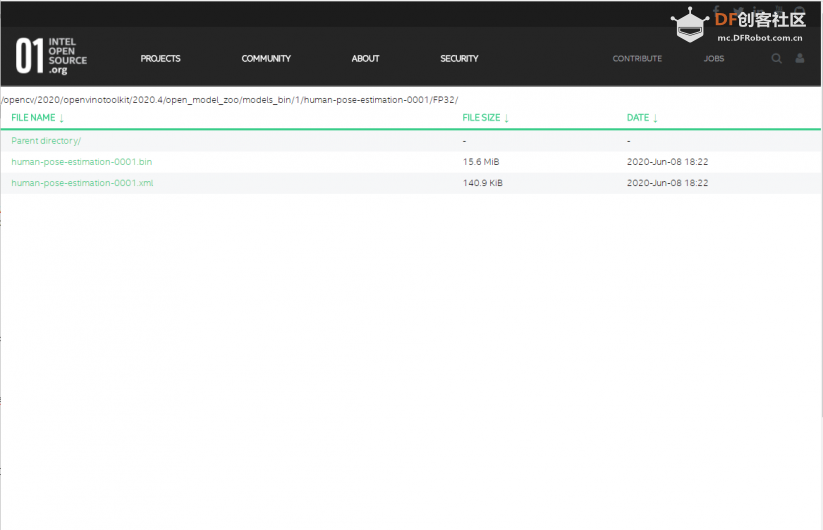The width and height of the screenshot is (823, 530).
Task: Go to the Contribute page
Action: [x=637, y=58]
